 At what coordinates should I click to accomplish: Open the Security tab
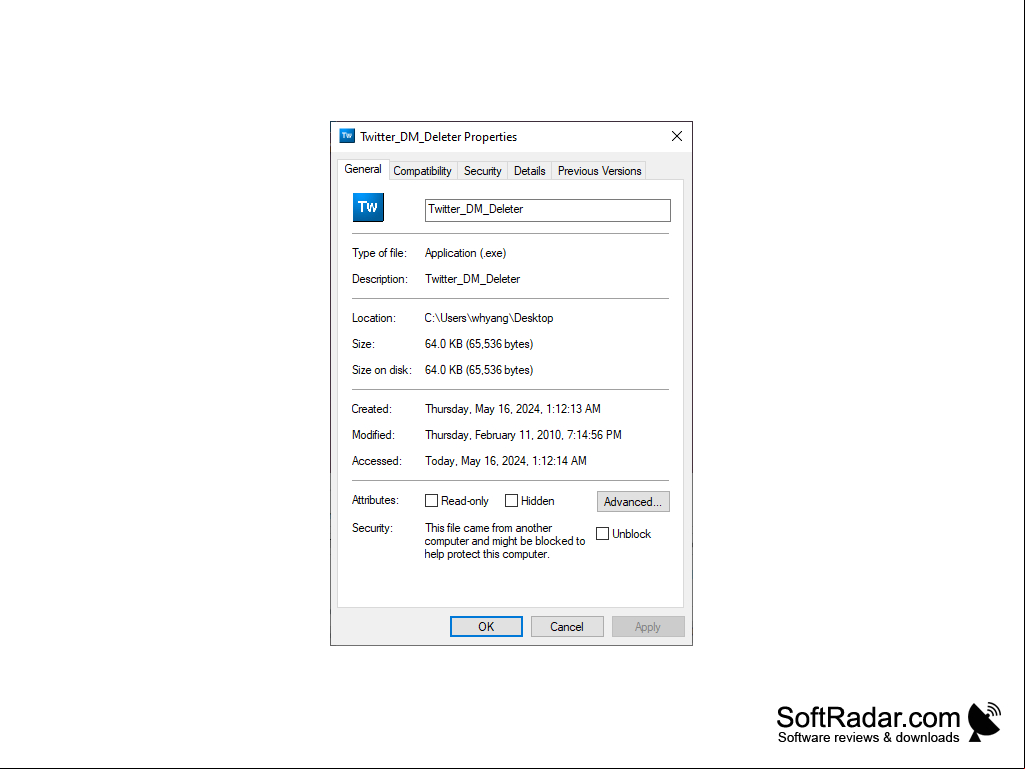(x=482, y=171)
